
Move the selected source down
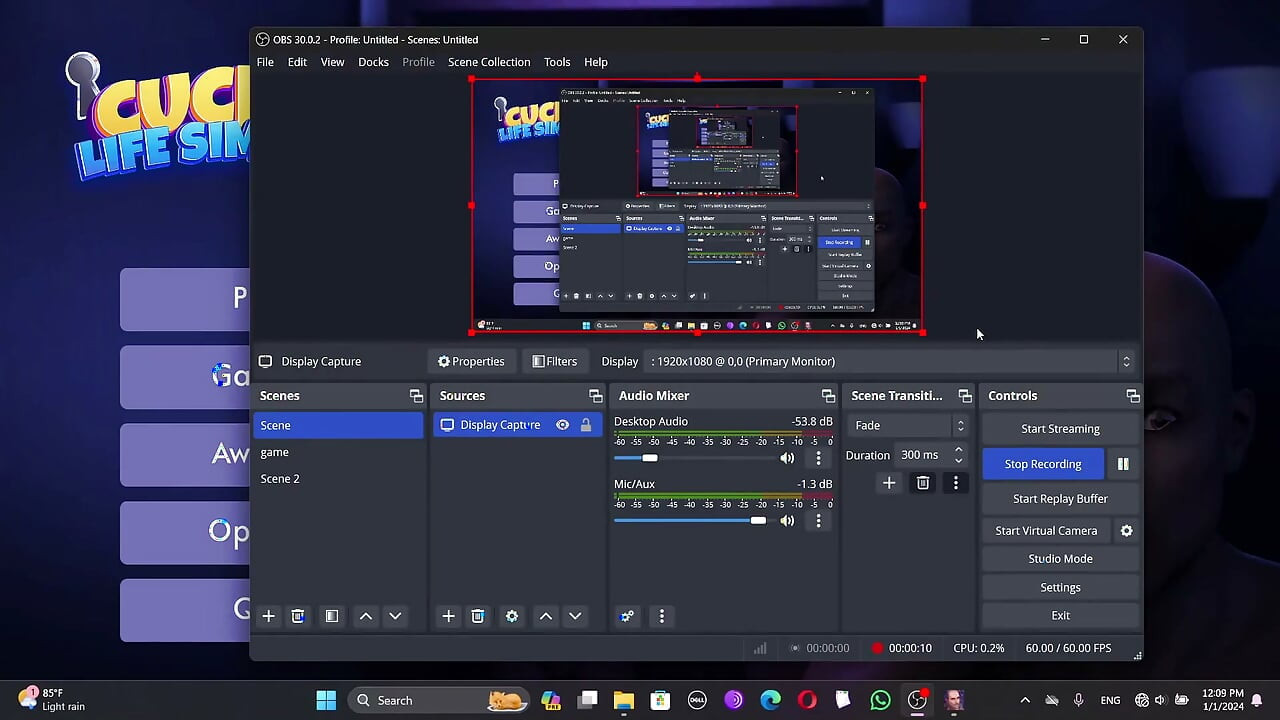[575, 616]
